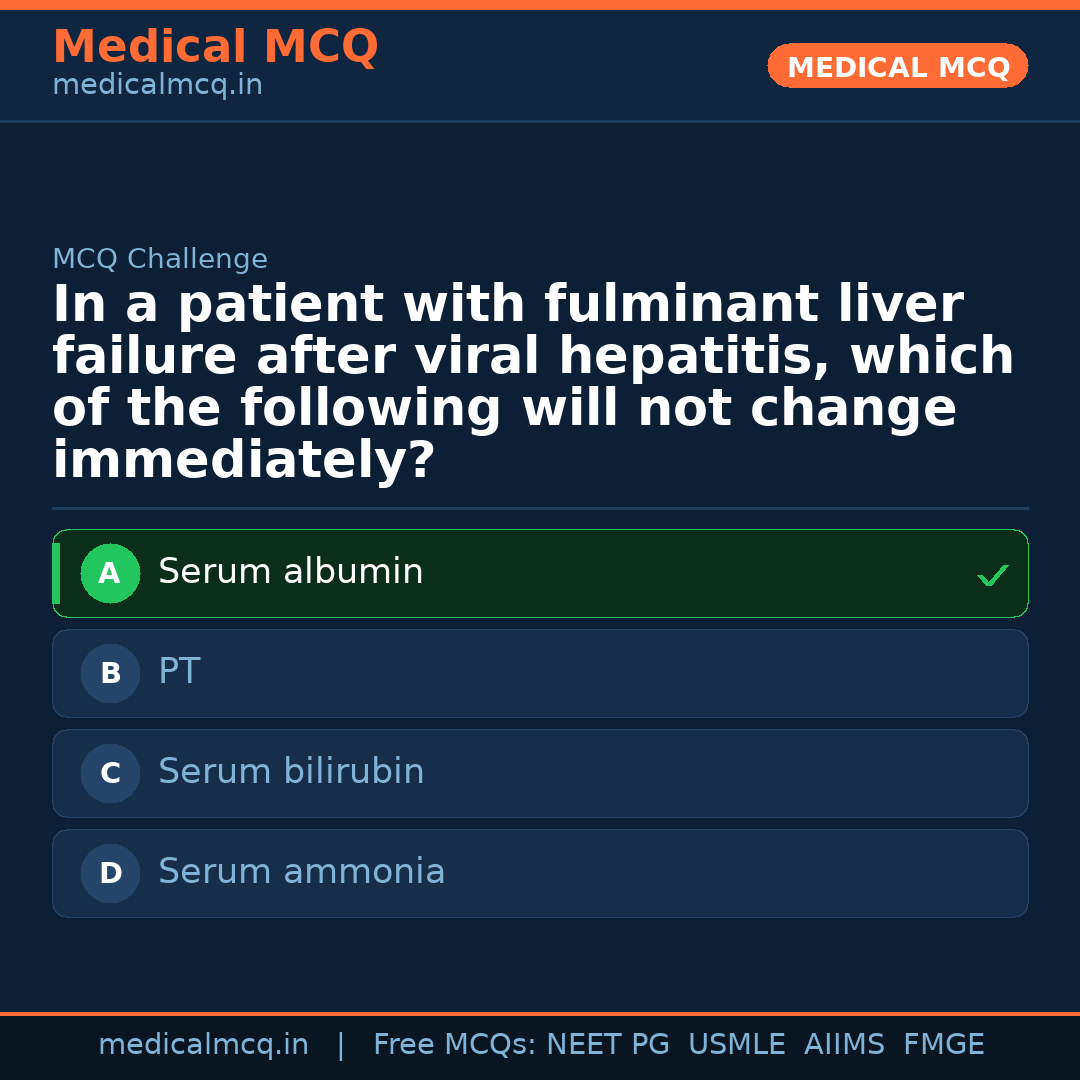Click the Free MCQs footer text
Image resolution: width=1080 pixels, height=1080 pixels.
click(454, 1045)
